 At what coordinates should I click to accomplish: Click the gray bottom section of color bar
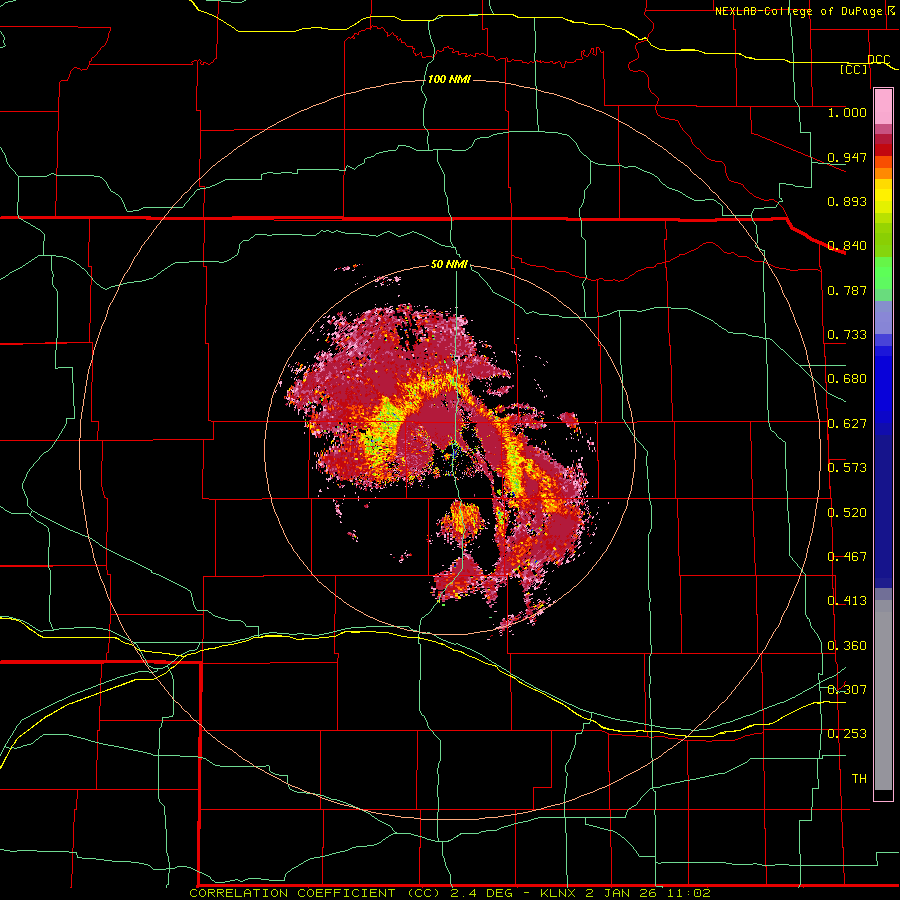point(883,695)
